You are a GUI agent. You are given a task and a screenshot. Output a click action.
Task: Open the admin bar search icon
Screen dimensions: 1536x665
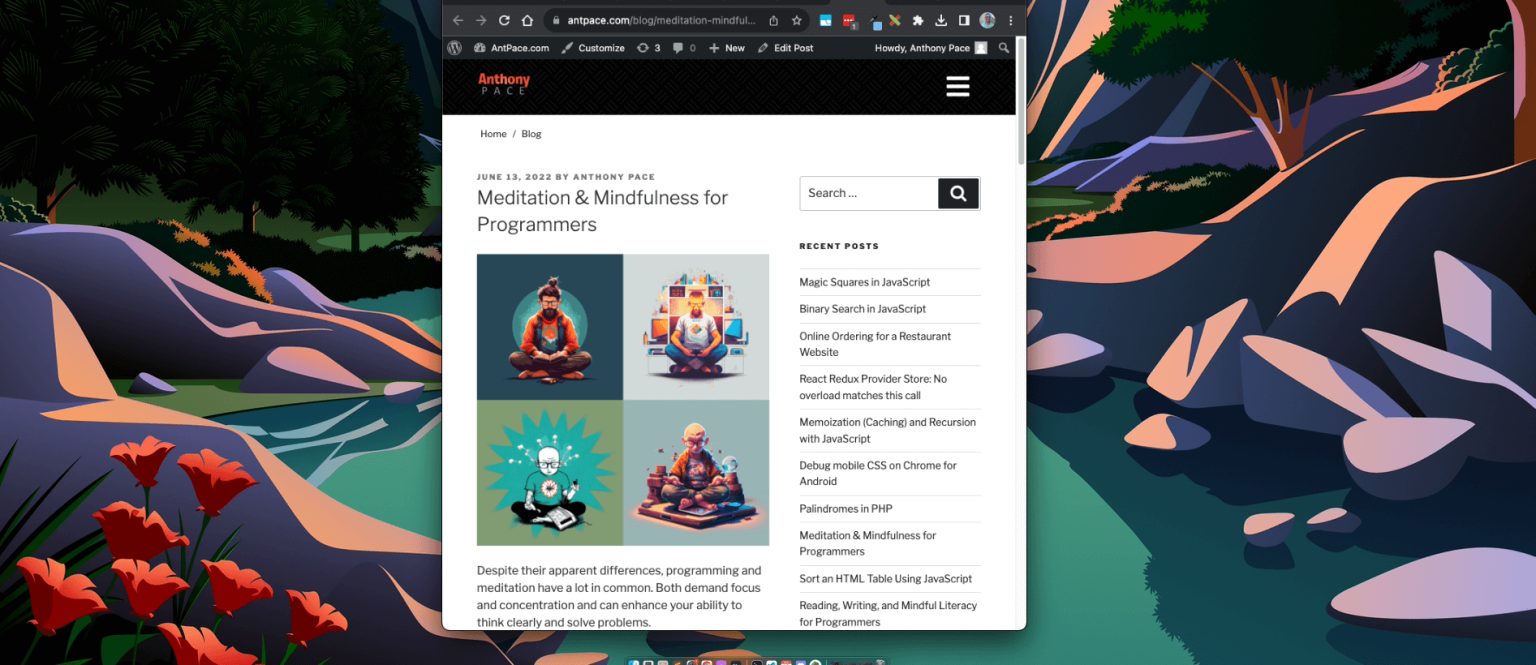[1003, 47]
